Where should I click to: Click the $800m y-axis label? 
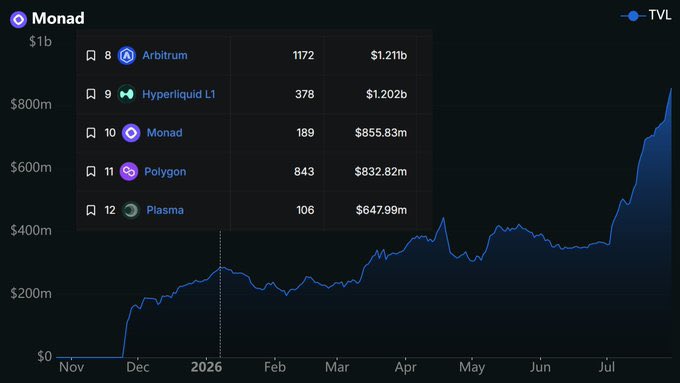(31, 105)
